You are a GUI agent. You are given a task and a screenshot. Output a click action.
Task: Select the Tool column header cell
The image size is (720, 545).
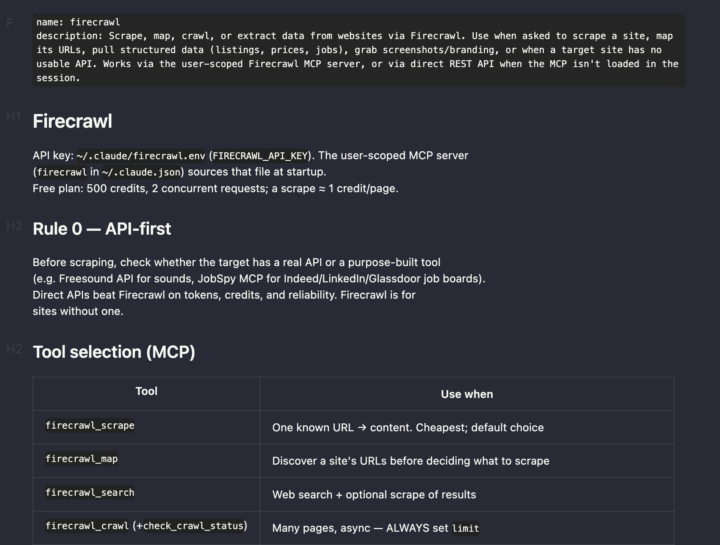[x=146, y=393]
